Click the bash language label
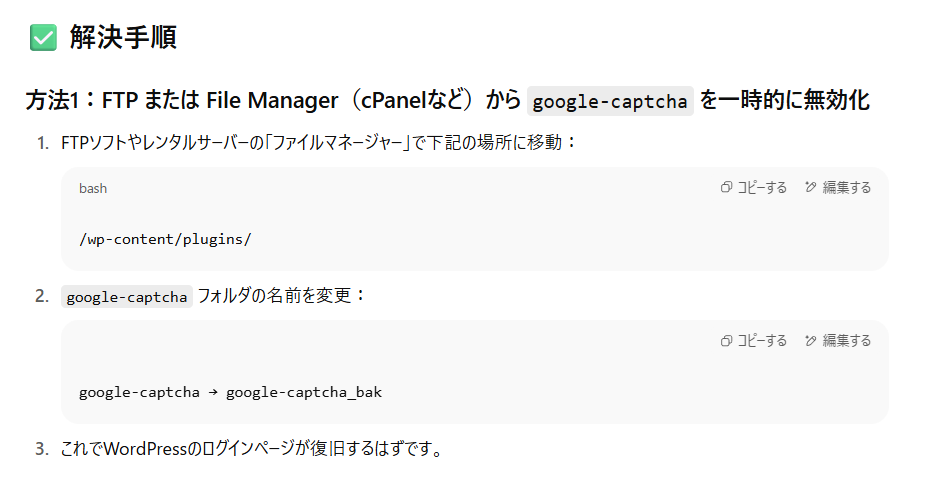The image size is (928, 488). (x=93, y=188)
